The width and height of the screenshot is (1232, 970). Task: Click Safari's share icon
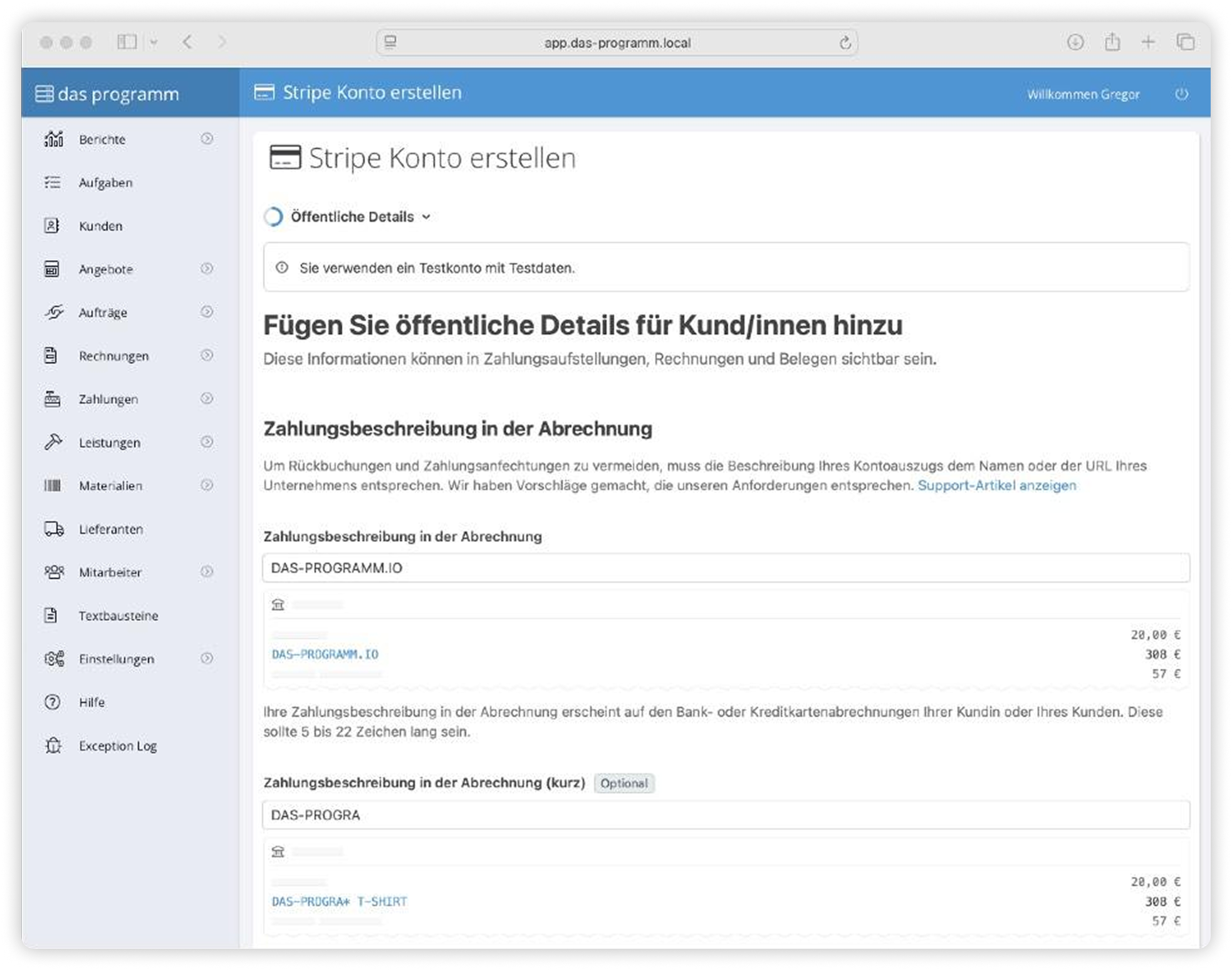point(1112,43)
